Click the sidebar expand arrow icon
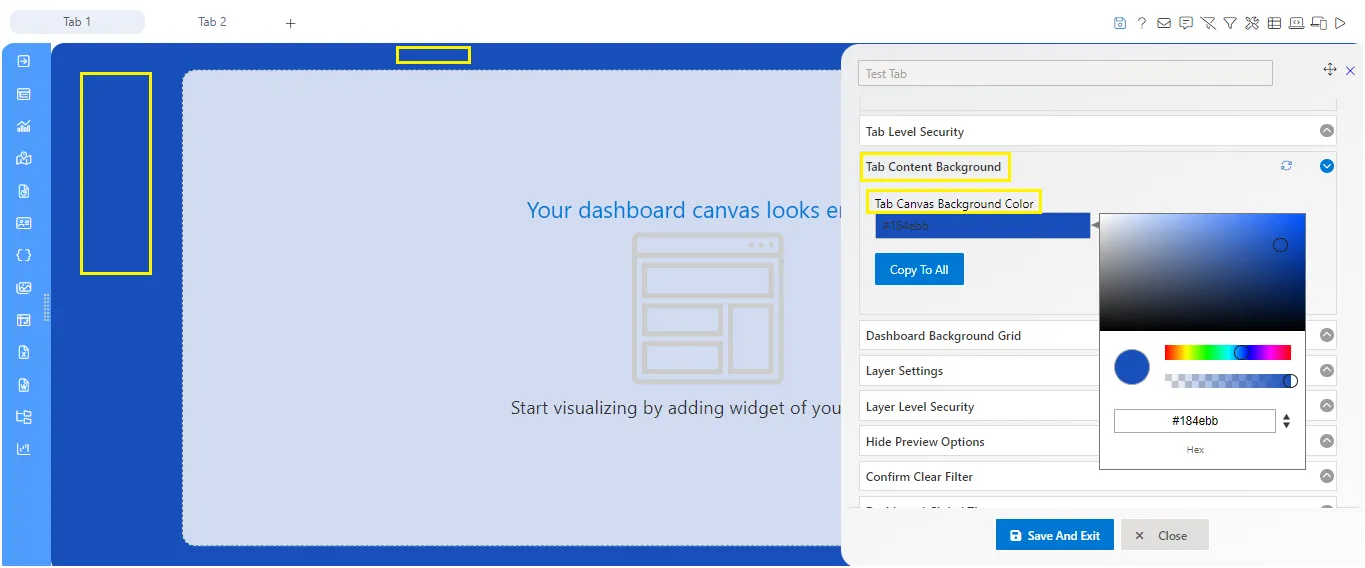 [24, 61]
